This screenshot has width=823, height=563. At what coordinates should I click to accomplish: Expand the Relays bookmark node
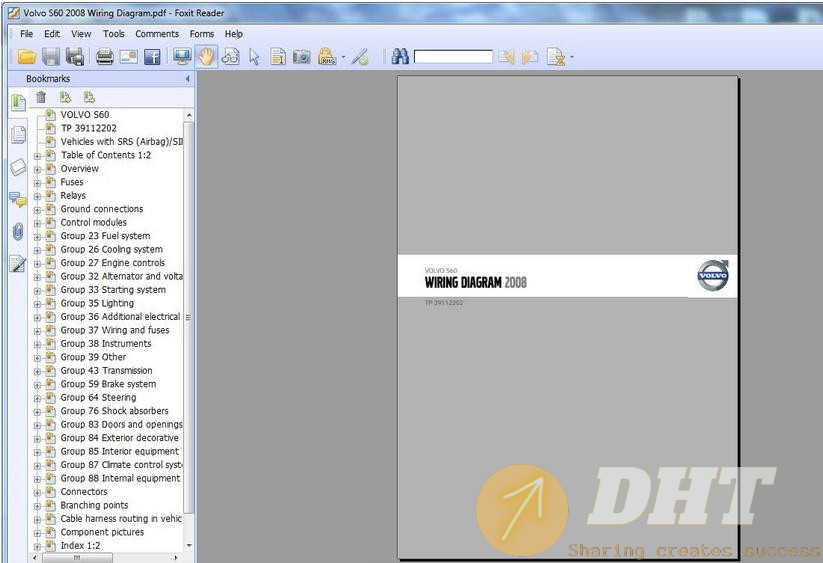click(x=37, y=196)
